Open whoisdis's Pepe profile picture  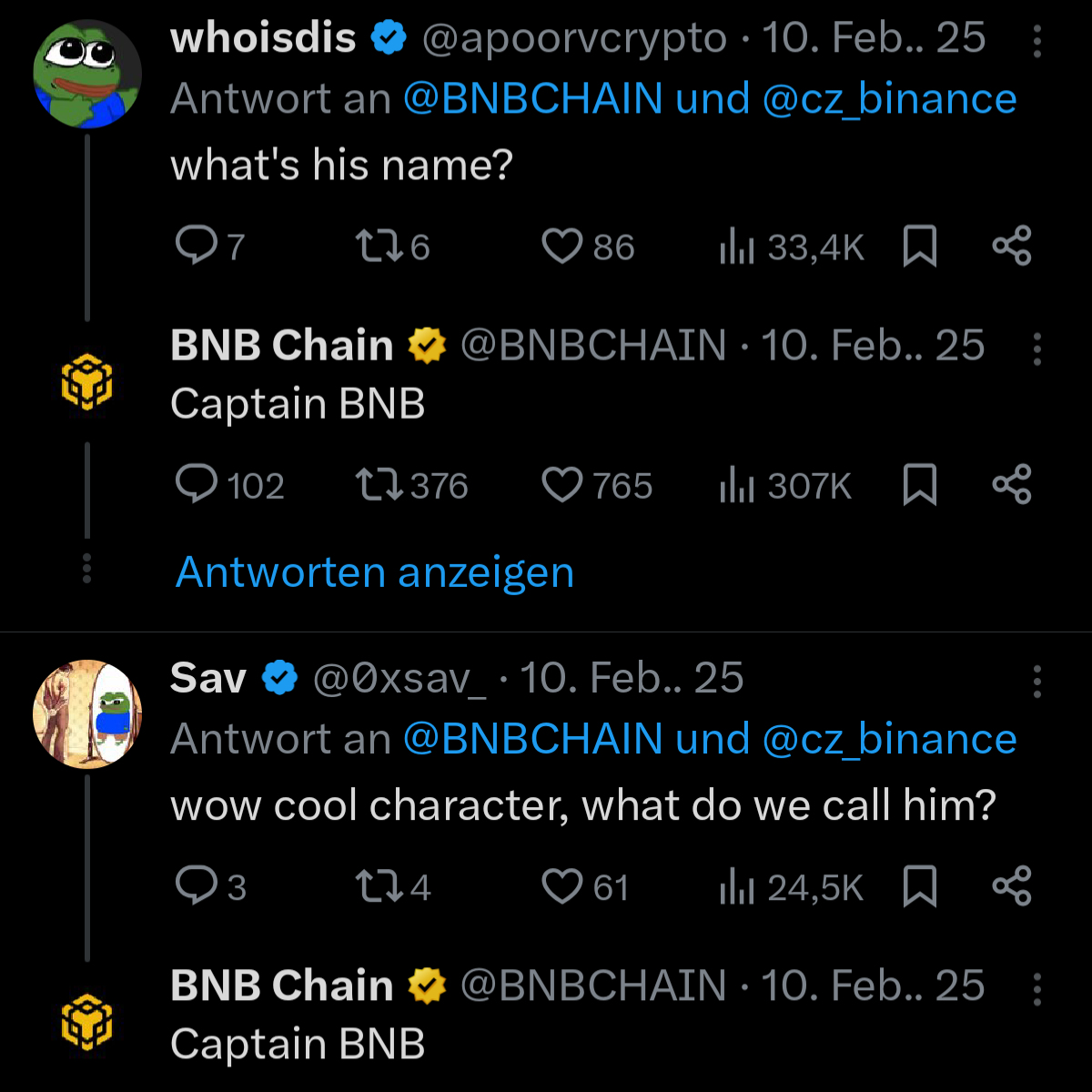point(86,73)
